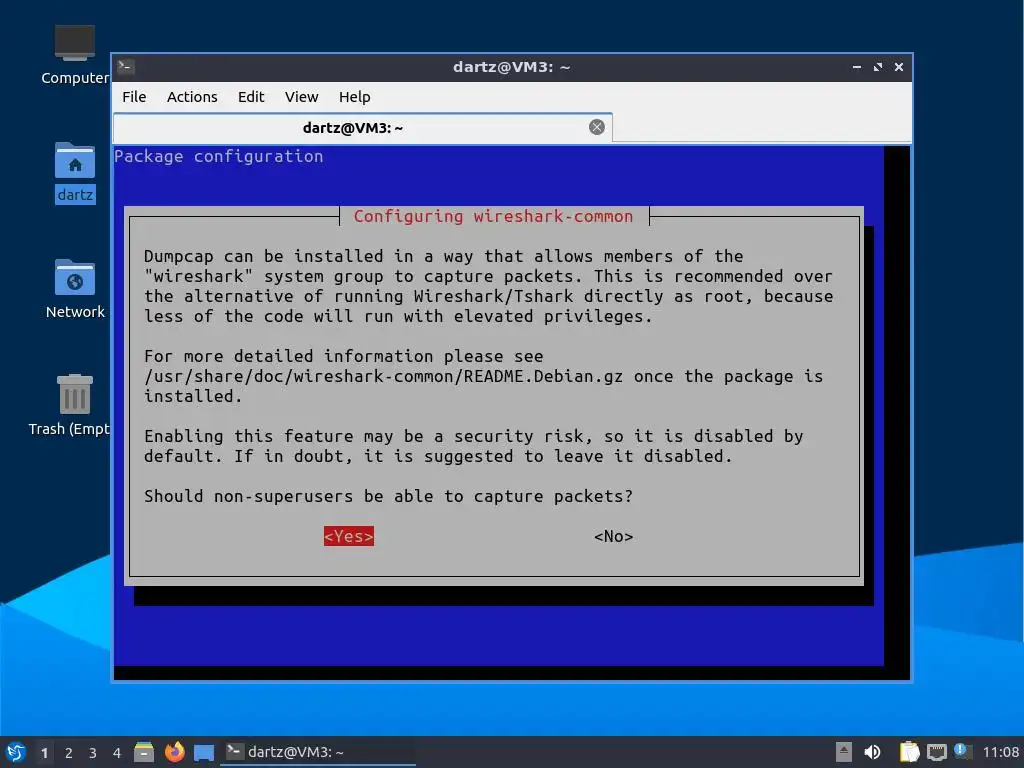Open the volume control tray icon
Viewport: 1024px width, 768px height.
tap(872, 752)
